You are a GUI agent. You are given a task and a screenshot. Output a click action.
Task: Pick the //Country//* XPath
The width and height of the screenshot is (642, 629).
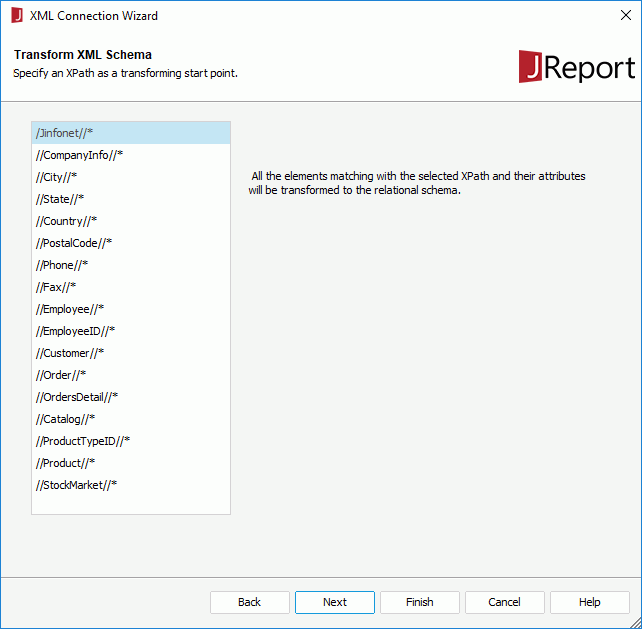131,221
